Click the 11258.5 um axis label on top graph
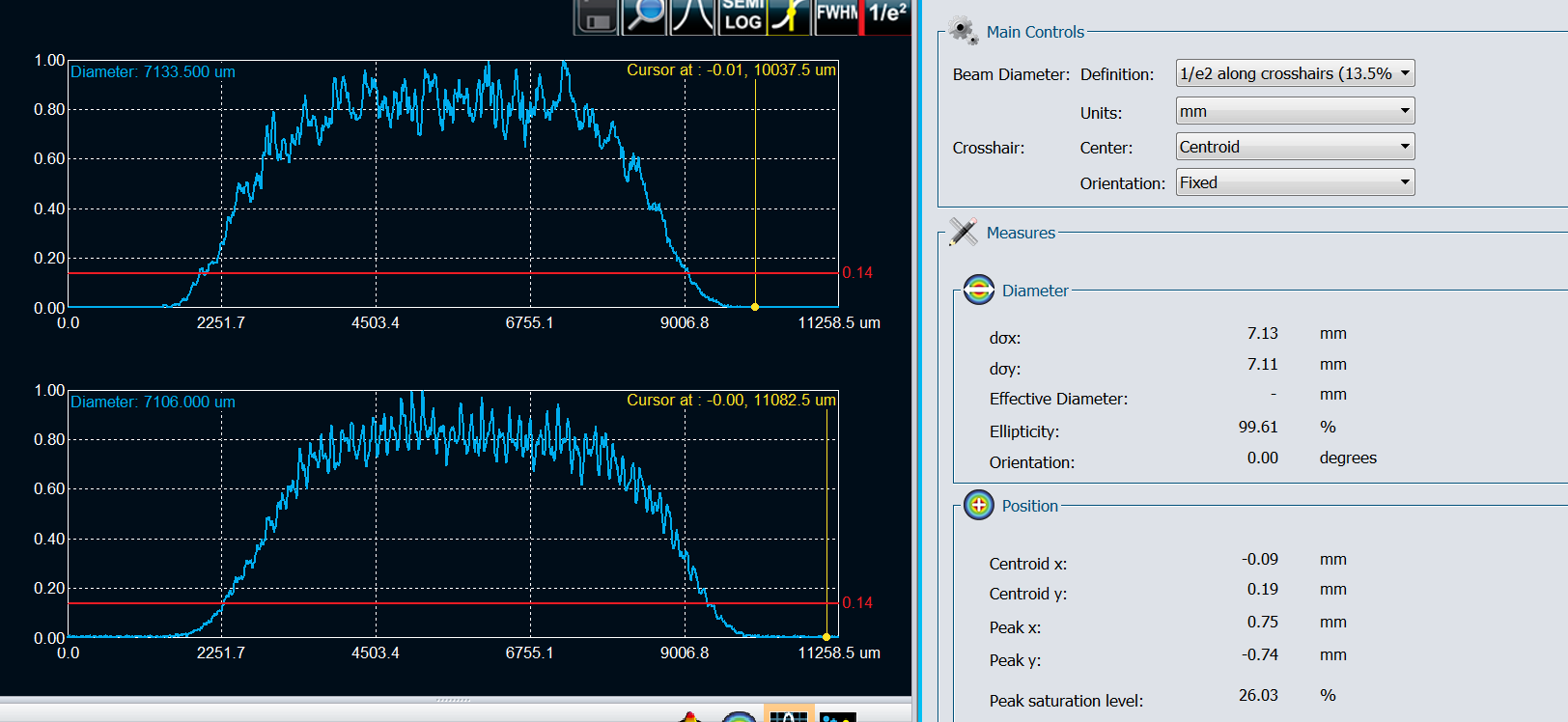 coord(839,322)
